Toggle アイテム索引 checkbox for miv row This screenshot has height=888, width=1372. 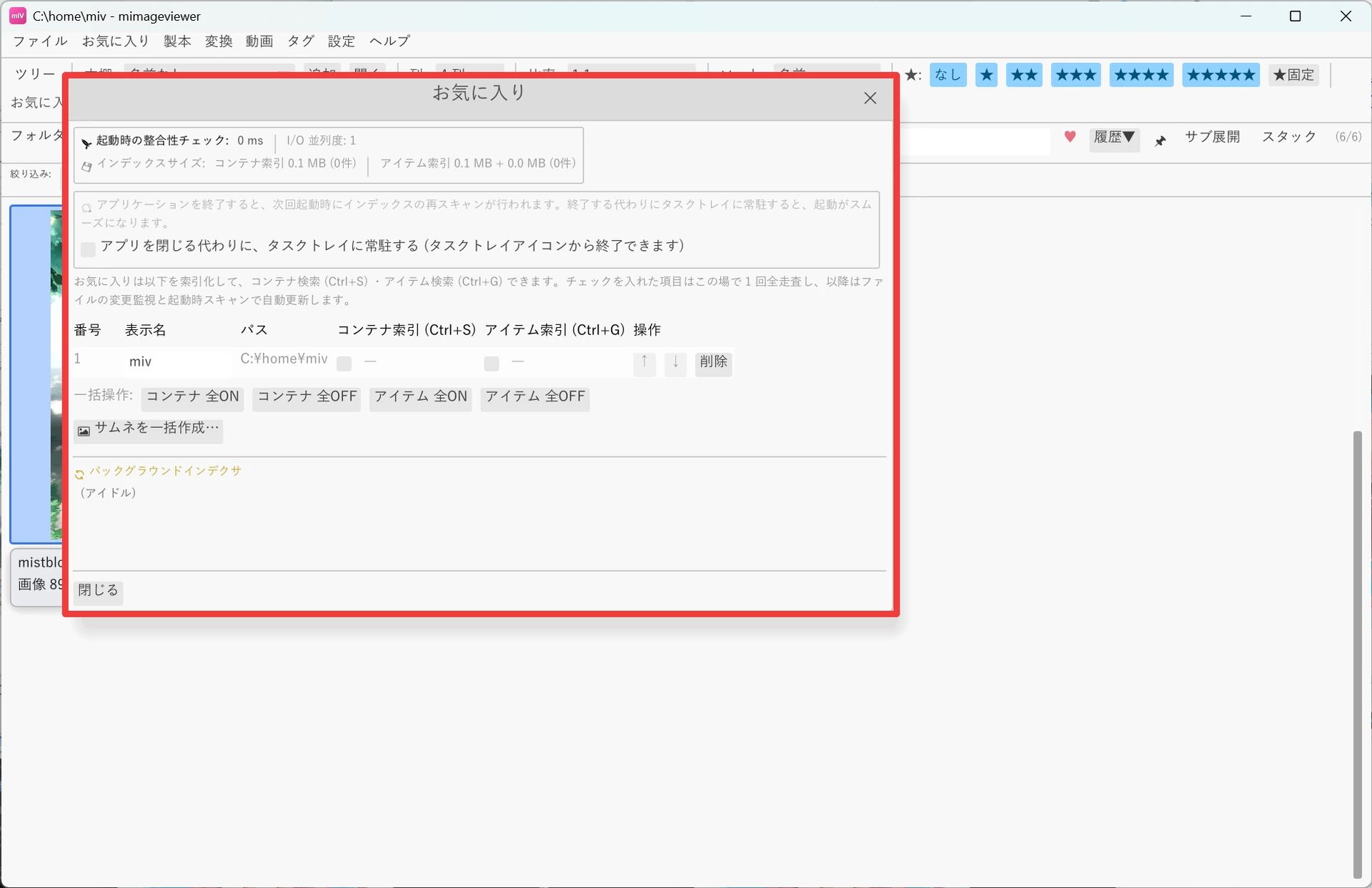pyautogui.click(x=492, y=364)
